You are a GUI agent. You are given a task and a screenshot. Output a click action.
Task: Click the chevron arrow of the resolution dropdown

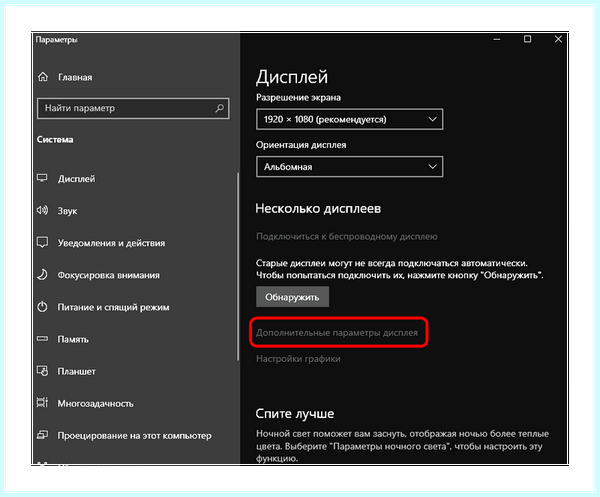pyautogui.click(x=432, y=119)
